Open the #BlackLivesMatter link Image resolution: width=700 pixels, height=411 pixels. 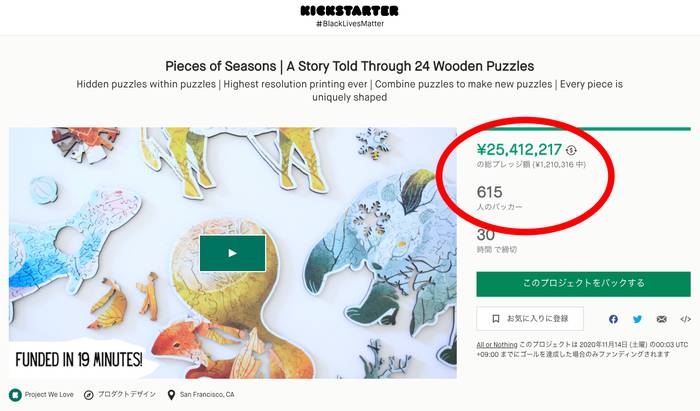[x=350, y=24]
